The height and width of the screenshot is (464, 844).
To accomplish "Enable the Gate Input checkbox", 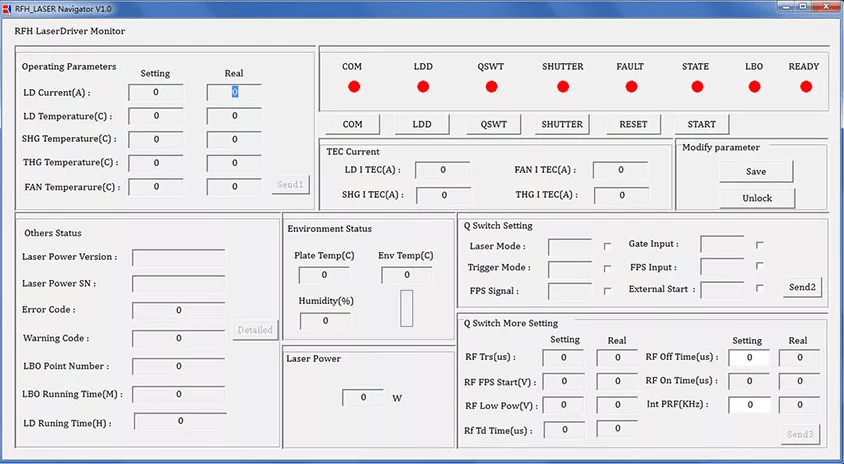I will [760, 245].
